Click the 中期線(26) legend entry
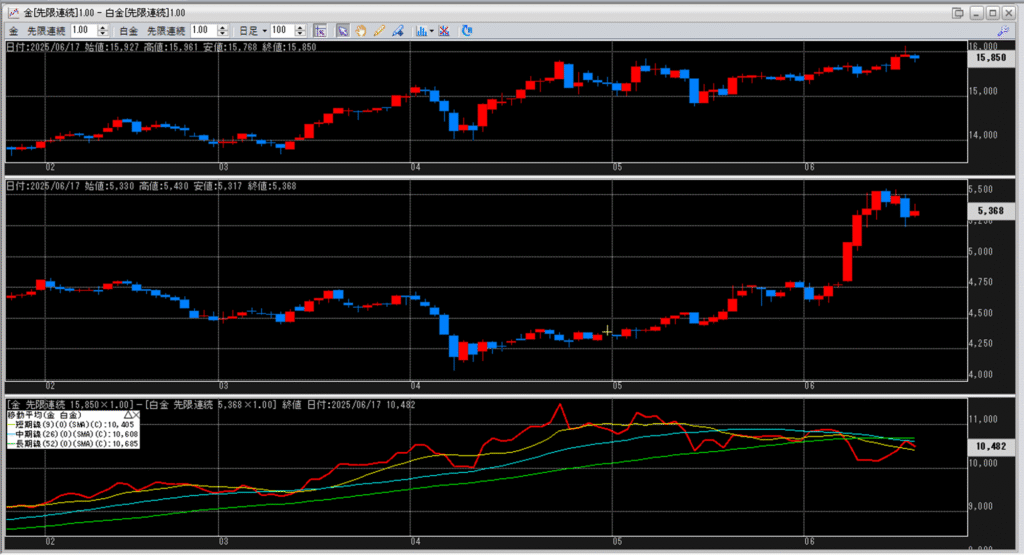 tap(74, 434)
